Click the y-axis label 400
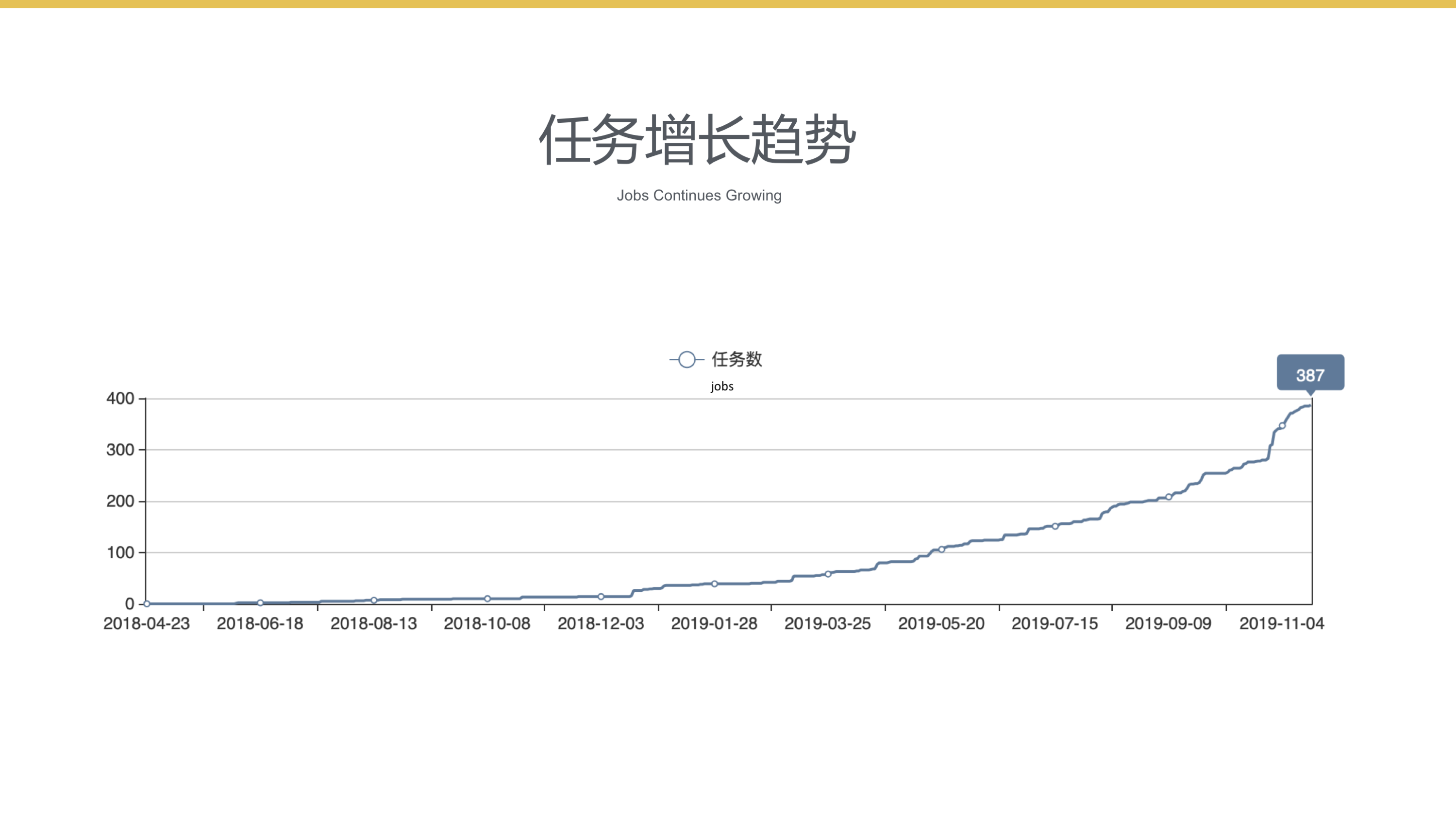1456x819 pixels. (120, 399)
